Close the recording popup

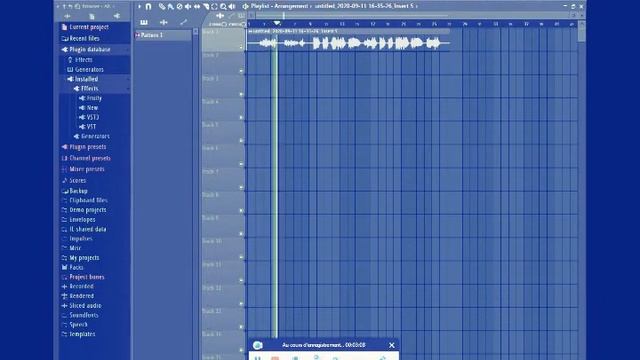click(x=392, y=345)
